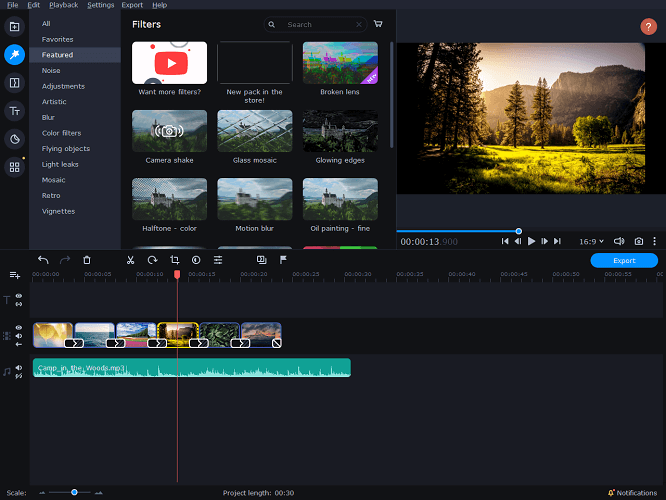666x500 pixels.
Task: Open the Import media tab icon
Action: coord(14,27)
